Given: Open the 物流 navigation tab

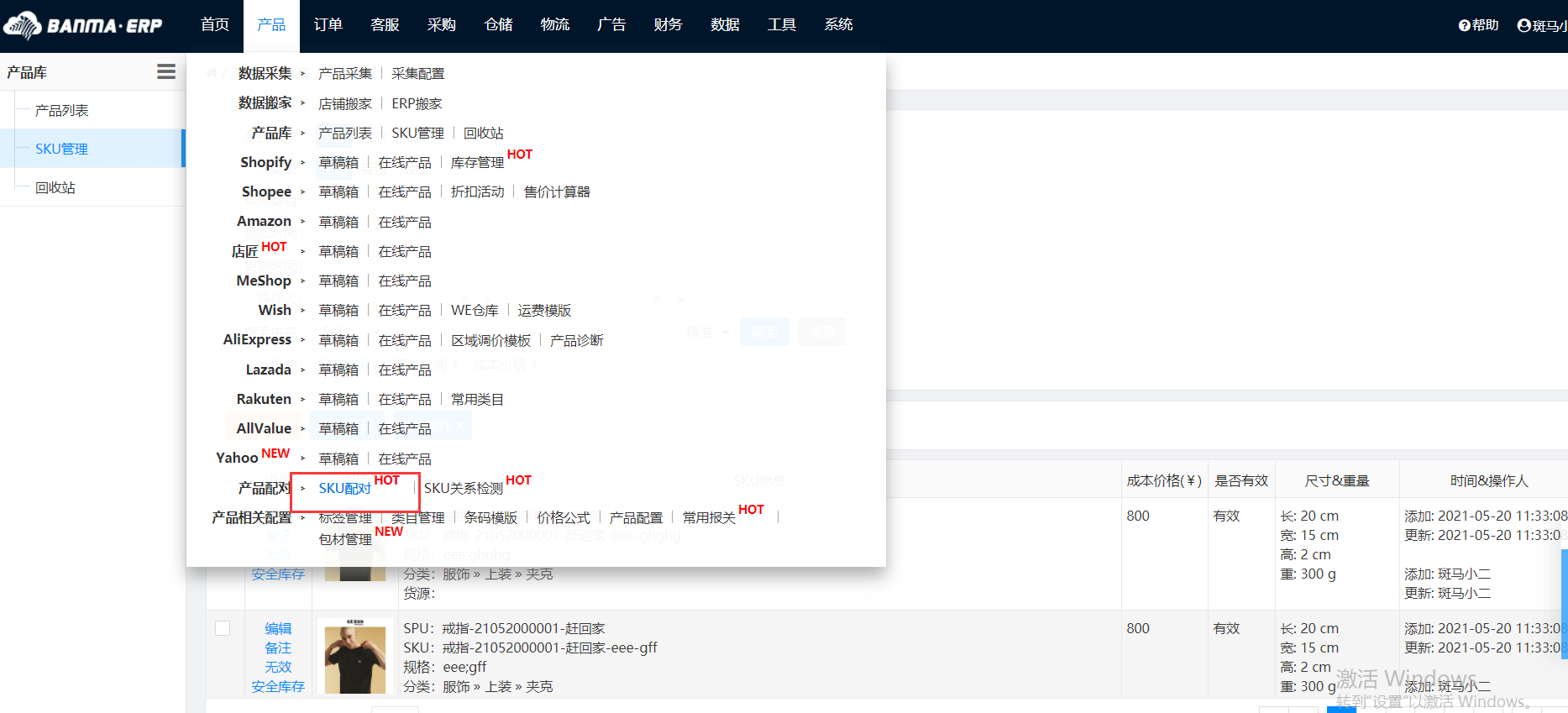Looking at the screenshot, I should [x=555, y=25].
